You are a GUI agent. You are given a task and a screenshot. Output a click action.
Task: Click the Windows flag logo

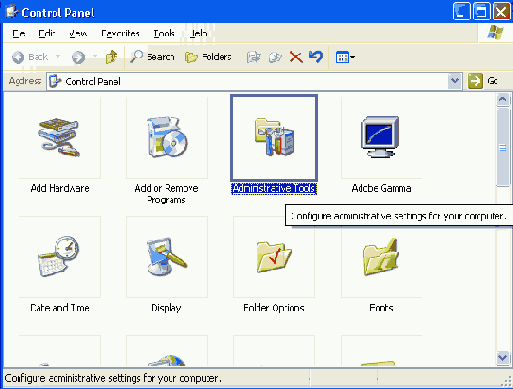495,33
